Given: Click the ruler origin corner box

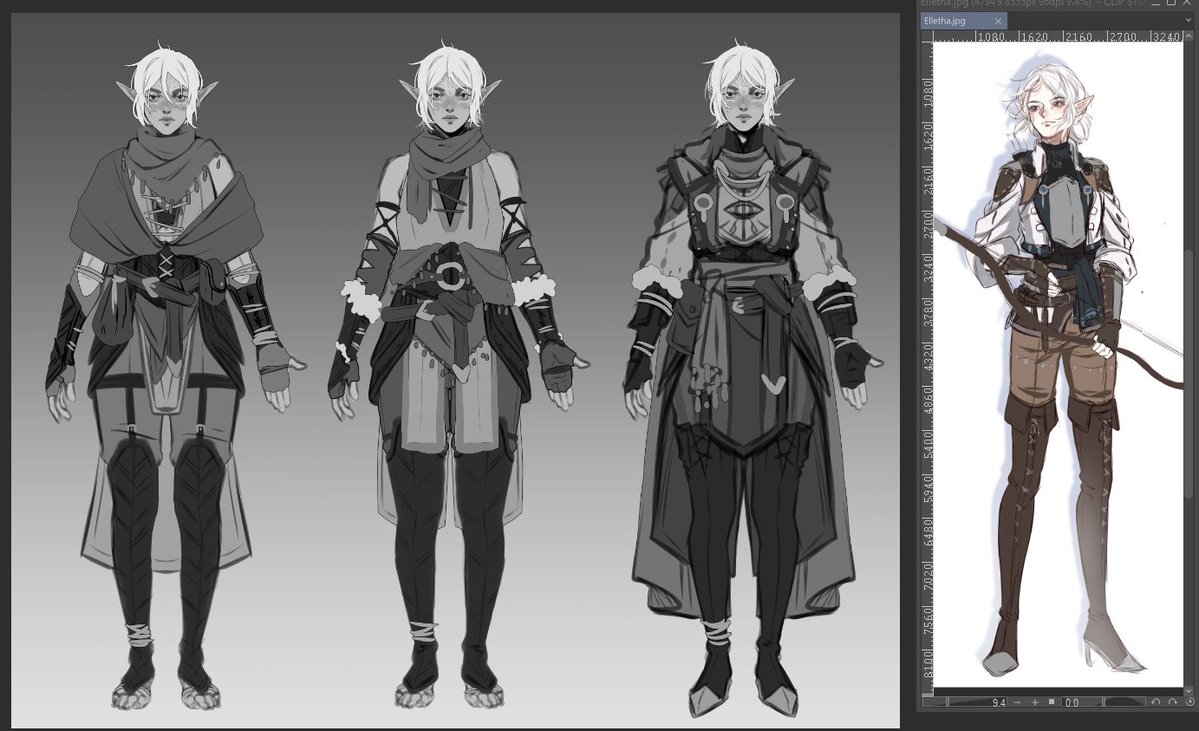Looking at the screenshot, I should point(927,36).
